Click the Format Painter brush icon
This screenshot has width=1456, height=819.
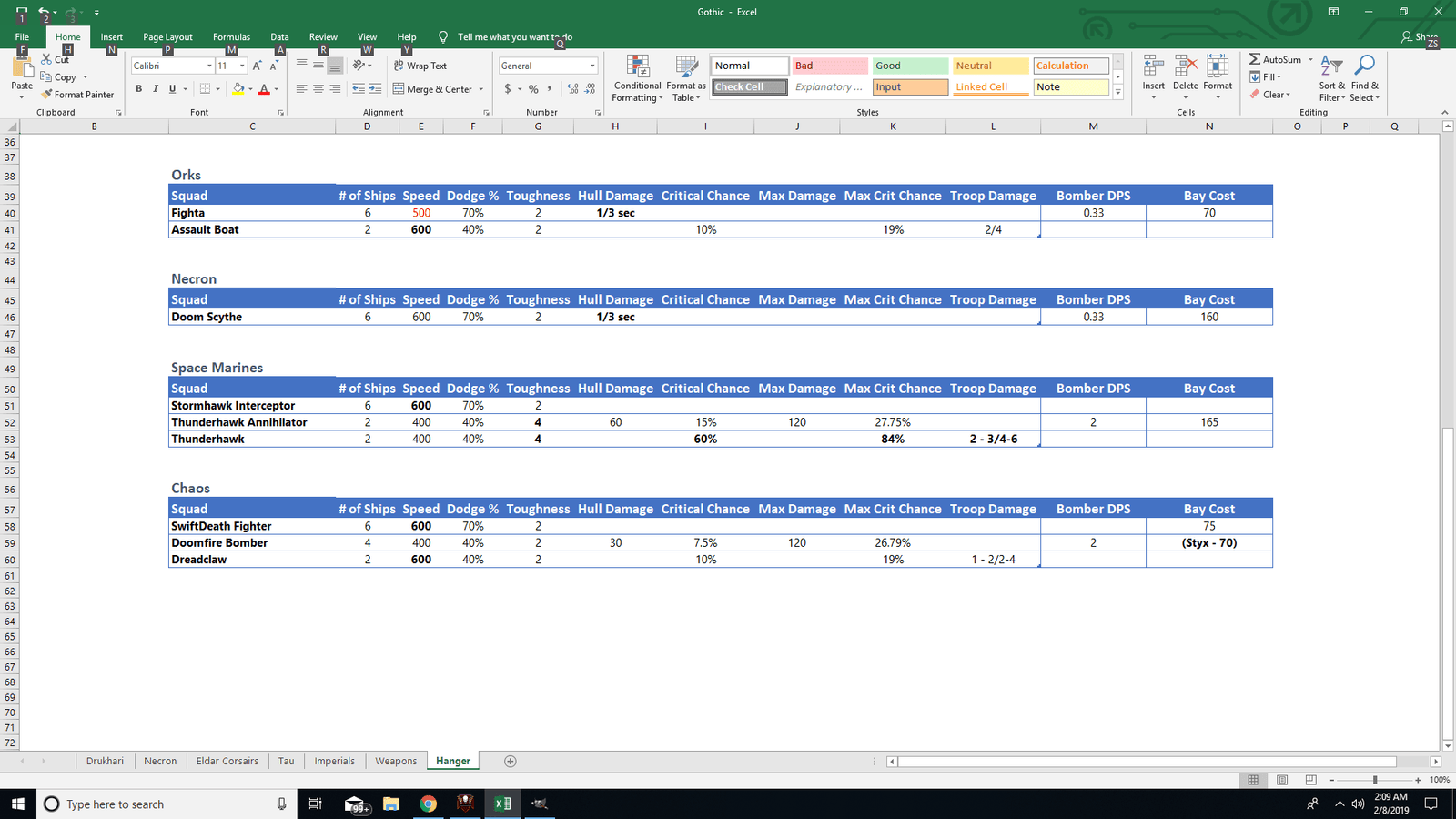(46, 95)
